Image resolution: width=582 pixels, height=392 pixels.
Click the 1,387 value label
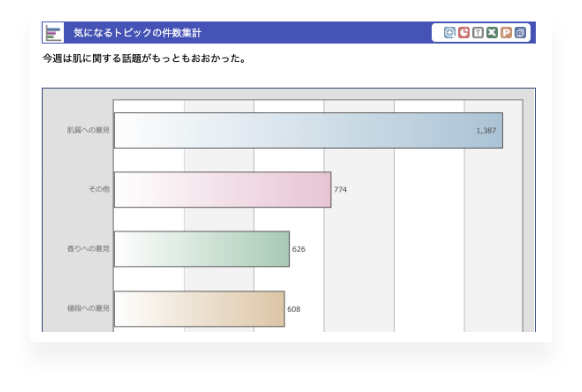pyautogui.click(x=486, y=131)
